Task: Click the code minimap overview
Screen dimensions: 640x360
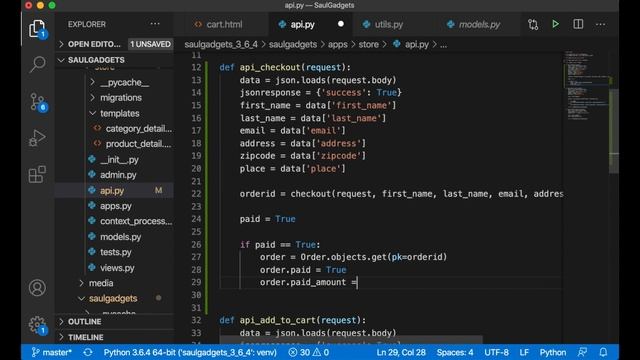Action: 586,86
